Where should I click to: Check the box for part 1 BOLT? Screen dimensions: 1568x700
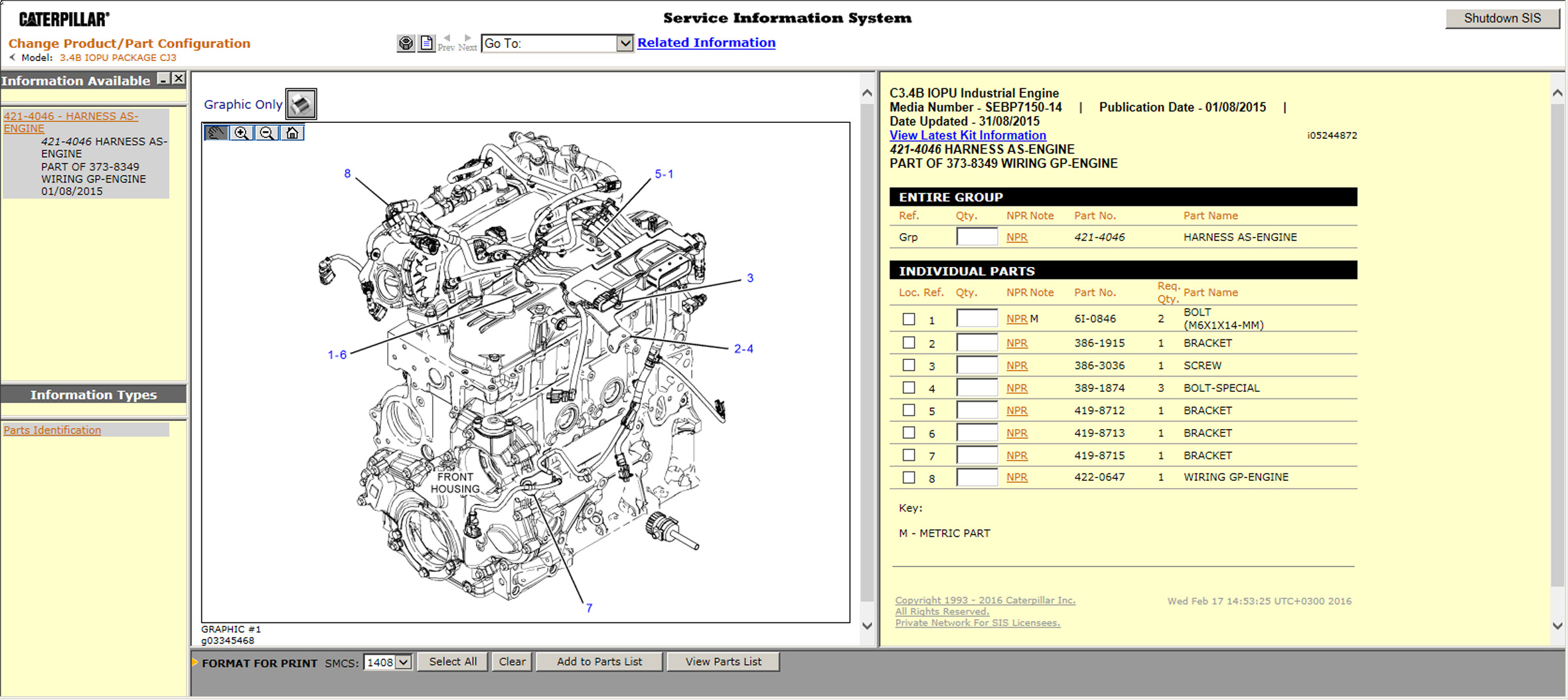909,319
